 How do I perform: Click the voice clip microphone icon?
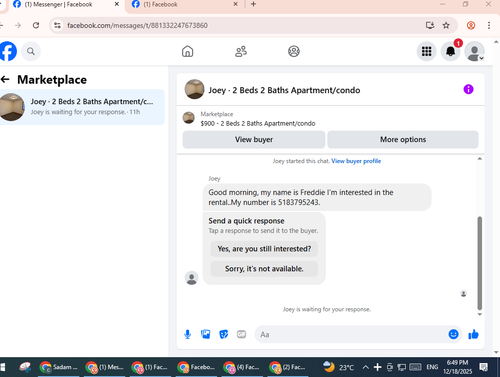(187, 334)
